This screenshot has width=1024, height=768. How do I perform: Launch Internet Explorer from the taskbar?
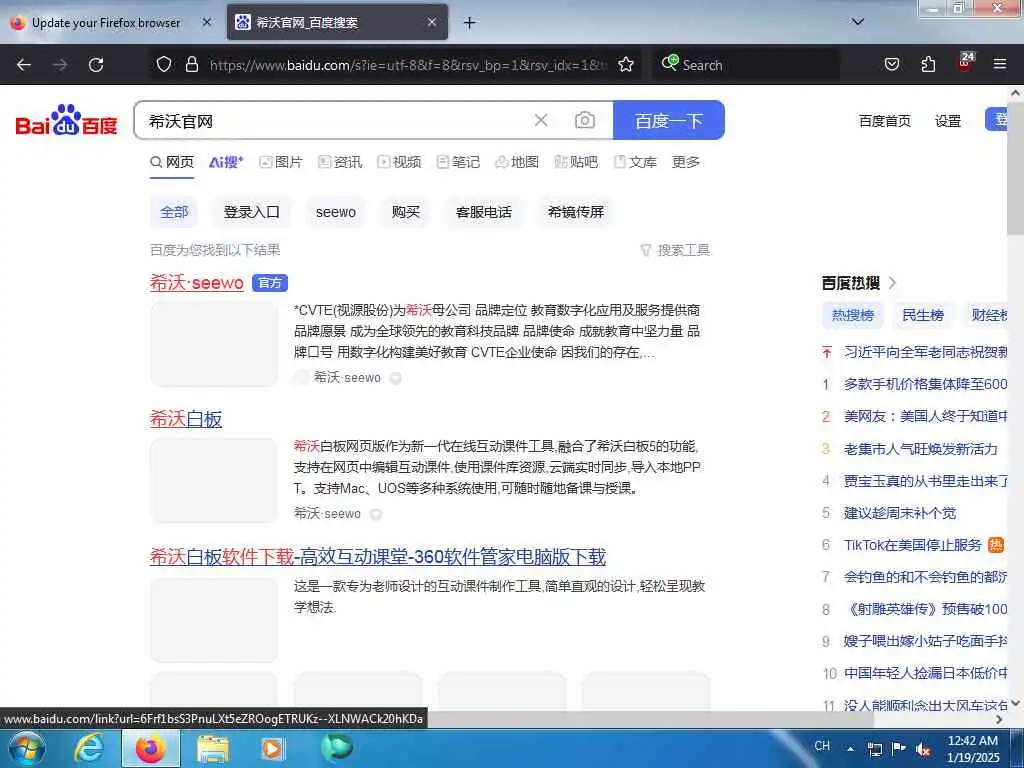(x=89, y=748)
